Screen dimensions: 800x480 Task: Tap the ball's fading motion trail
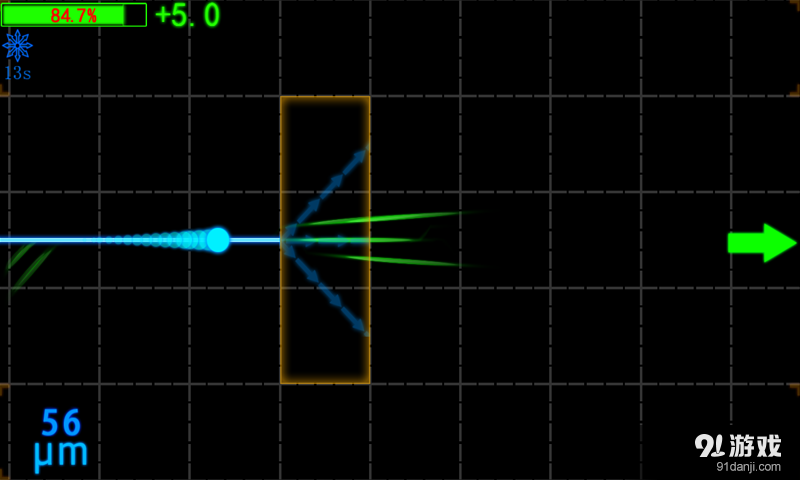point(160,240)
